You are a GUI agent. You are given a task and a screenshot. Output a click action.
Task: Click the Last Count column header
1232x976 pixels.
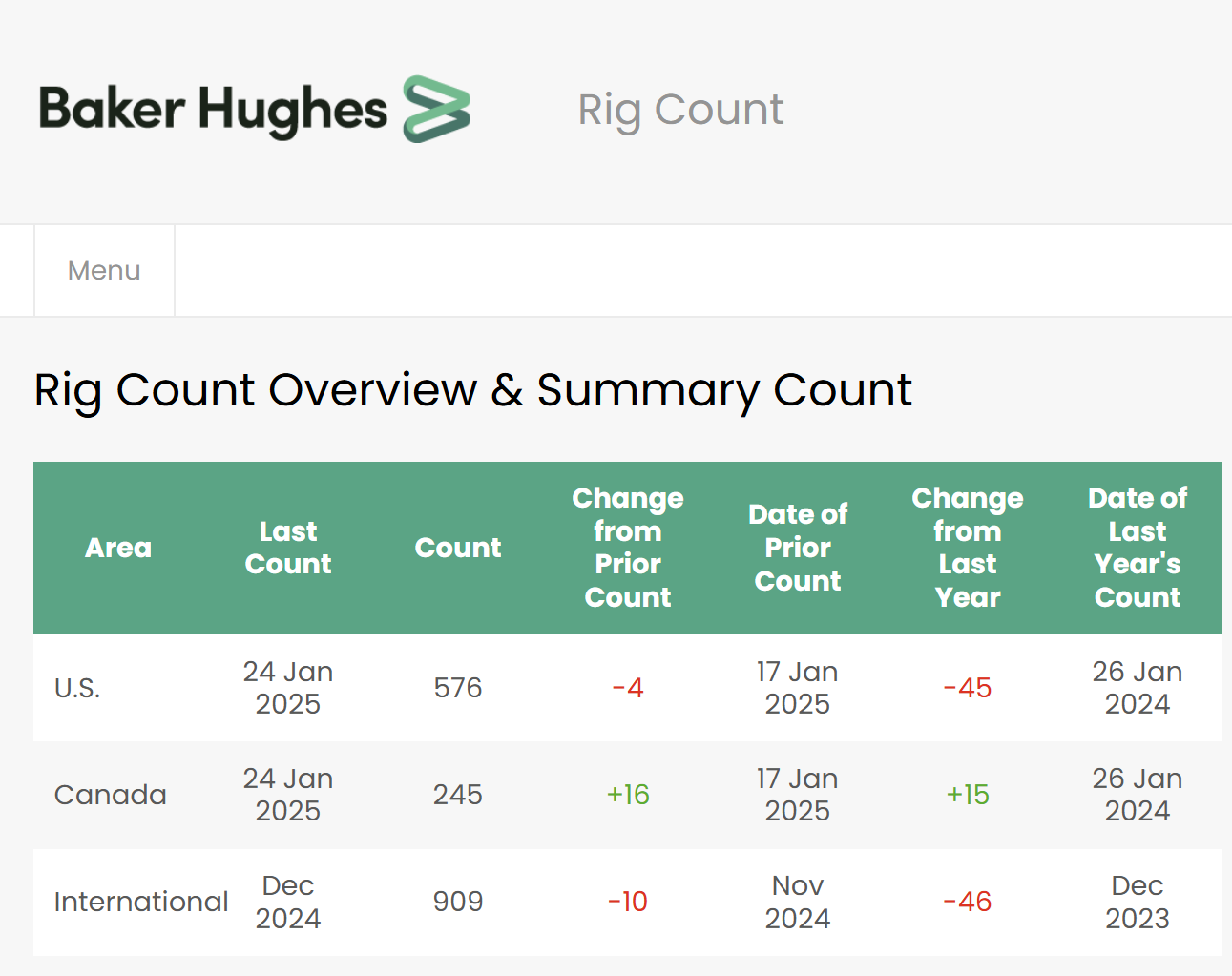[288, 548]
